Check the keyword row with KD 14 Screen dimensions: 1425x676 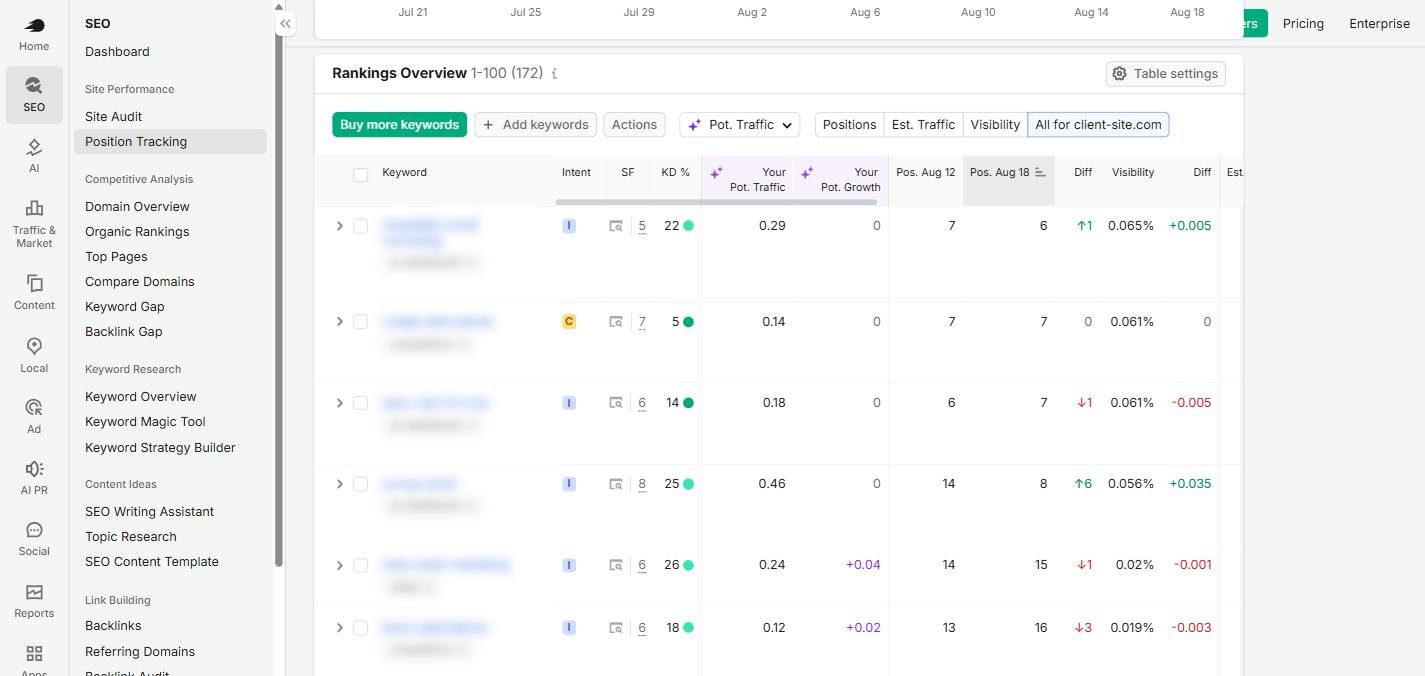click(360, 403)
